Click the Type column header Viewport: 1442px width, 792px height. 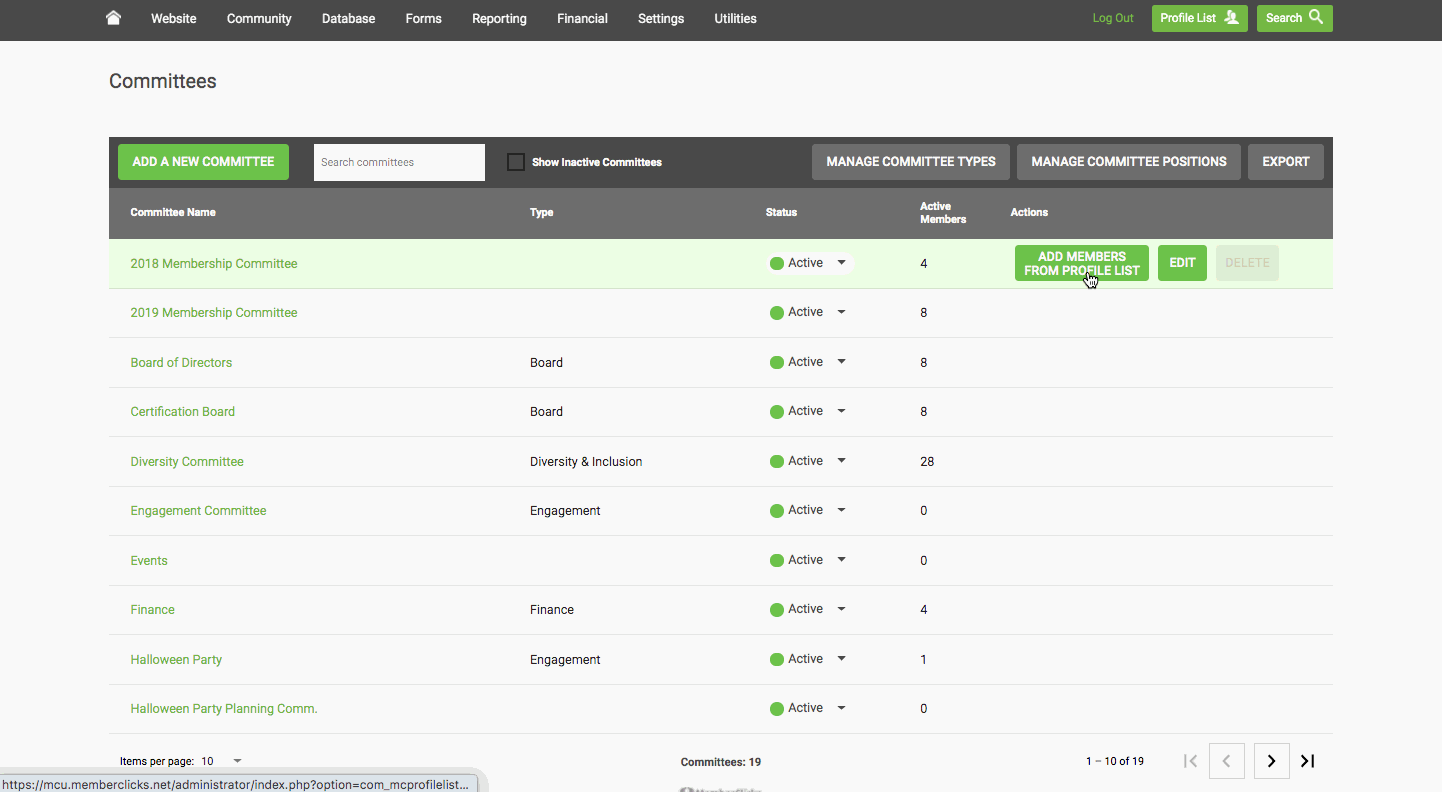(x=541, y=212)
